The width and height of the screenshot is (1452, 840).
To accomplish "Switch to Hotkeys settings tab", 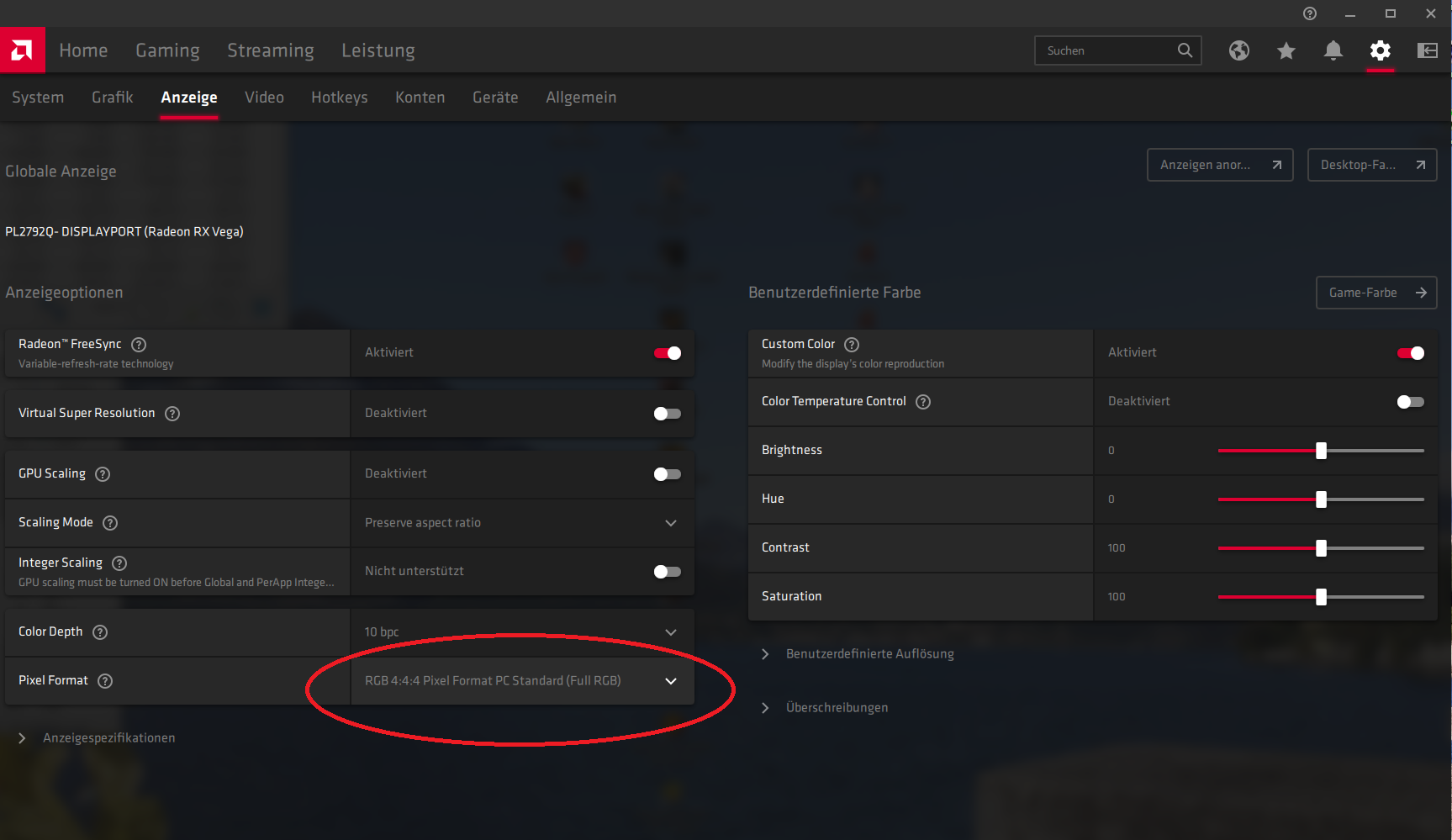I will 340,98.
